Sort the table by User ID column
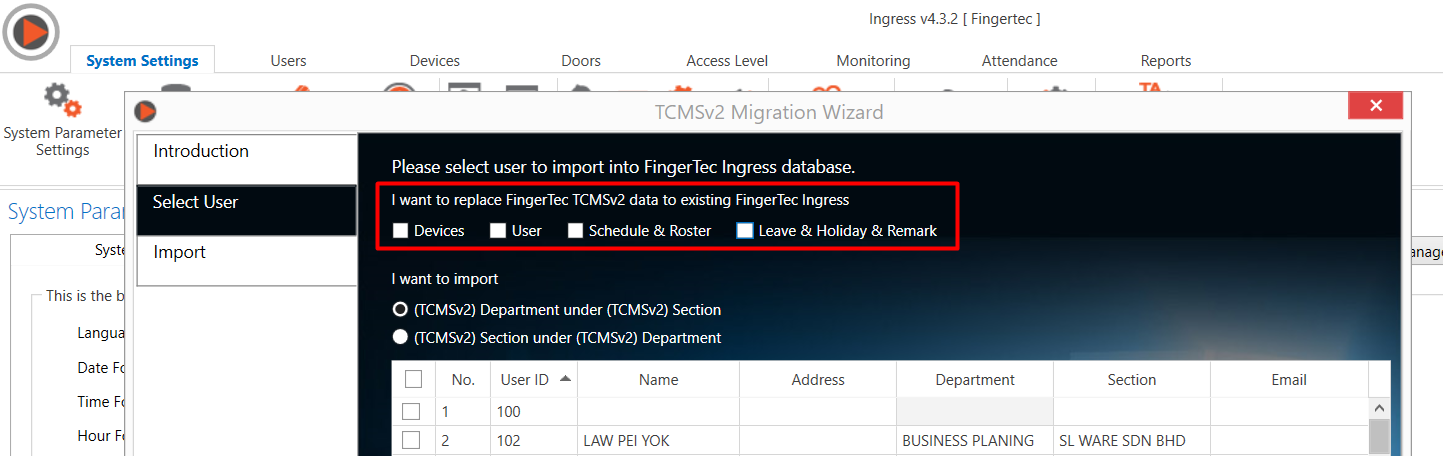 pos(533,379)
